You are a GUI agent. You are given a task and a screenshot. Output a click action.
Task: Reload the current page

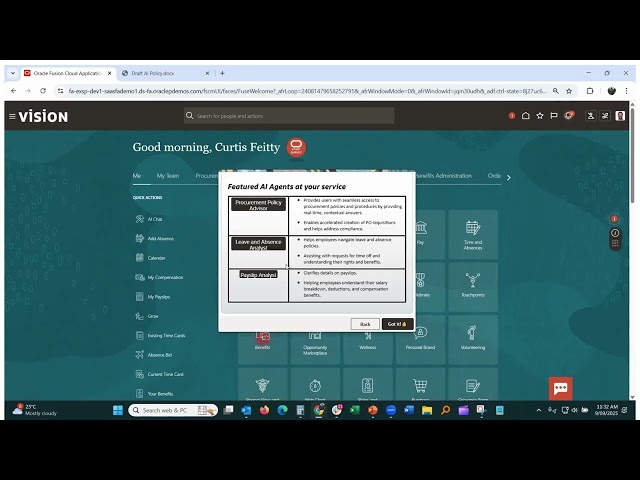(x=43, y=91)
